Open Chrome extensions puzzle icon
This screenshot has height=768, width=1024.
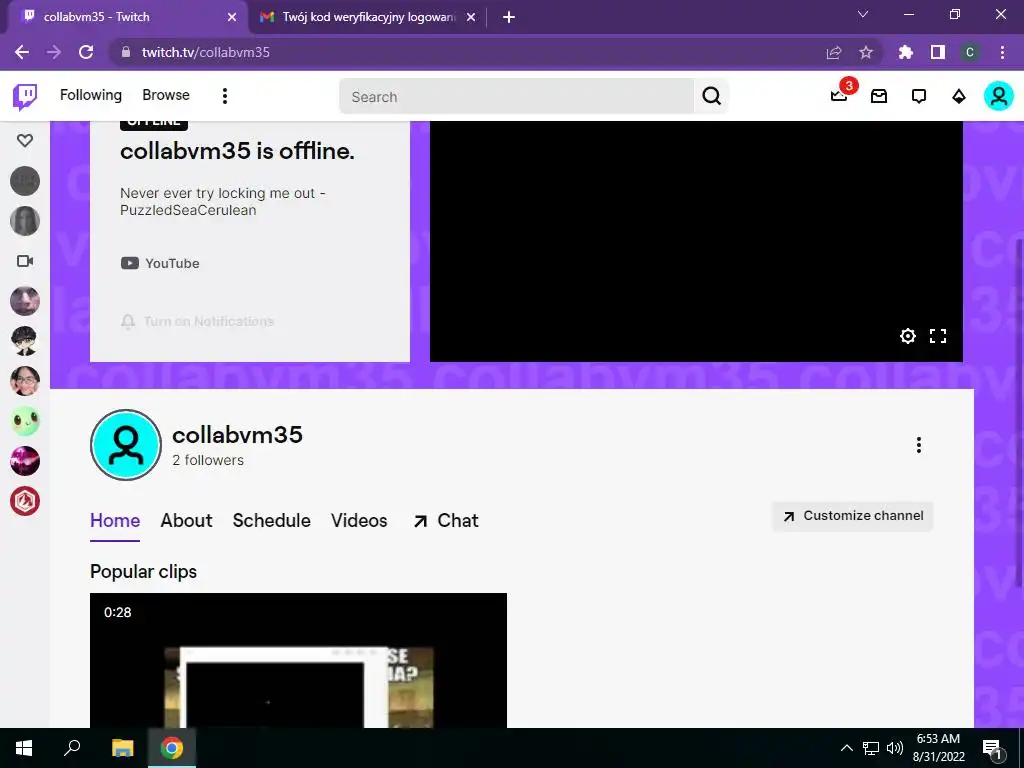point(906,52)
